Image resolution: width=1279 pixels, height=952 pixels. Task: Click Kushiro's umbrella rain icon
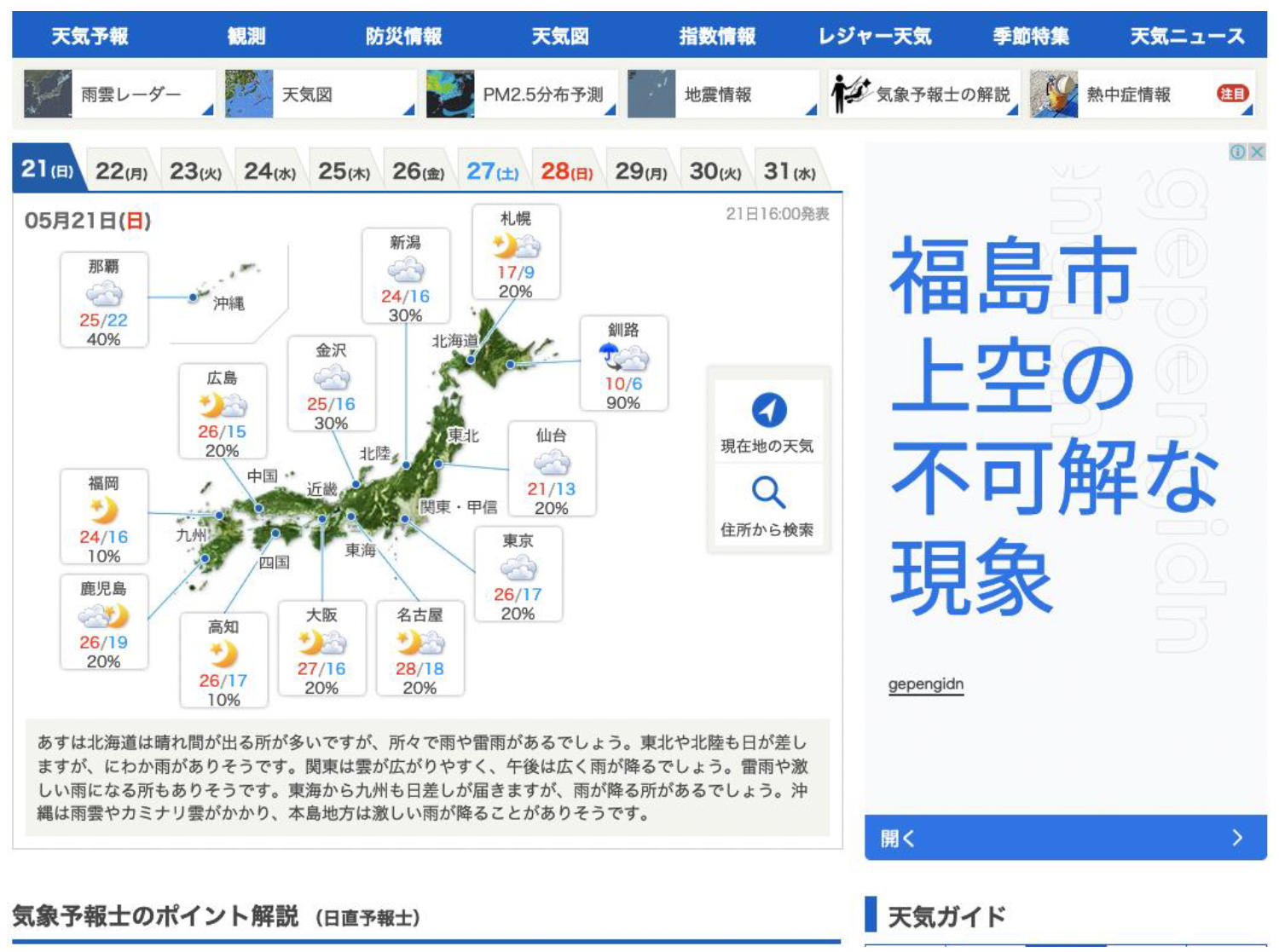click(623, 357)
